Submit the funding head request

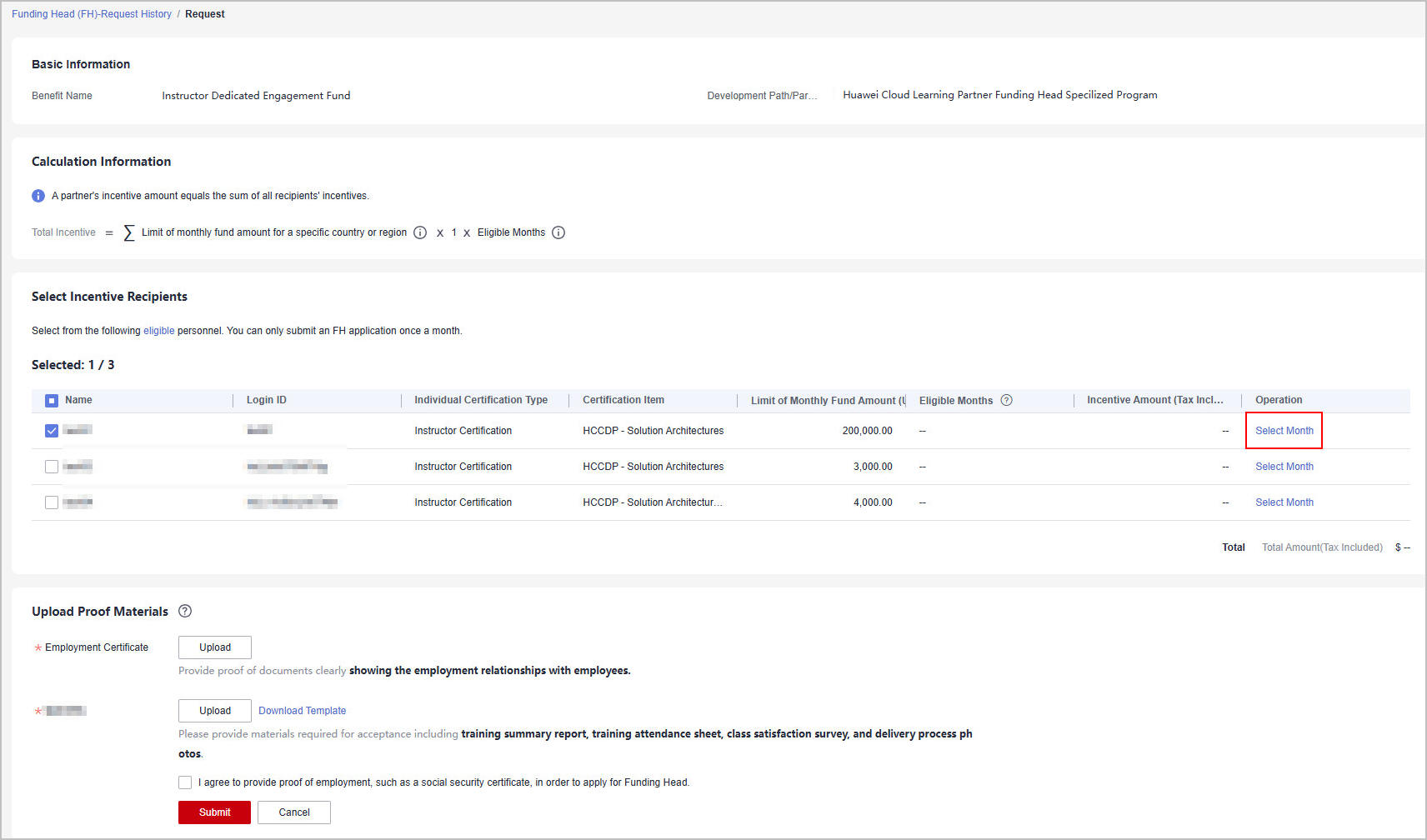(x=214, y=812)
